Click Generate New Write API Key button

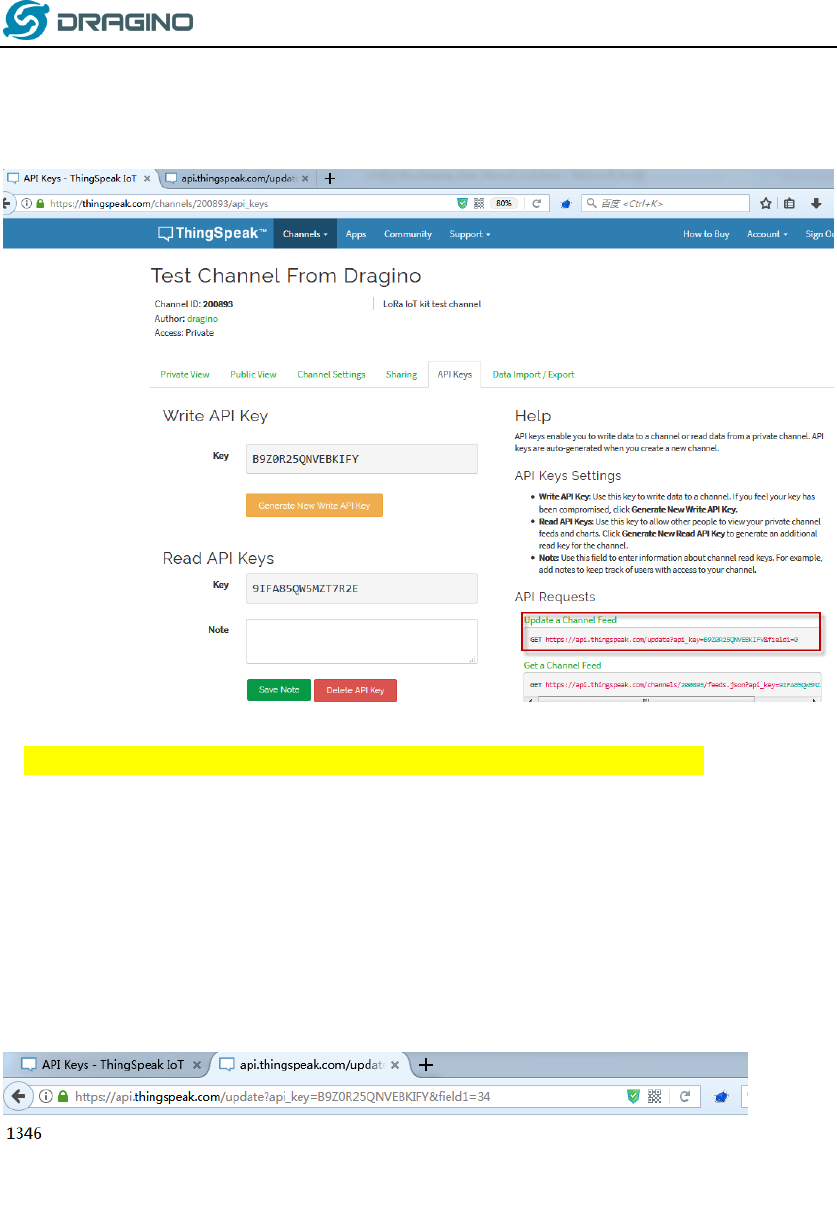click(x=314, y=506)
